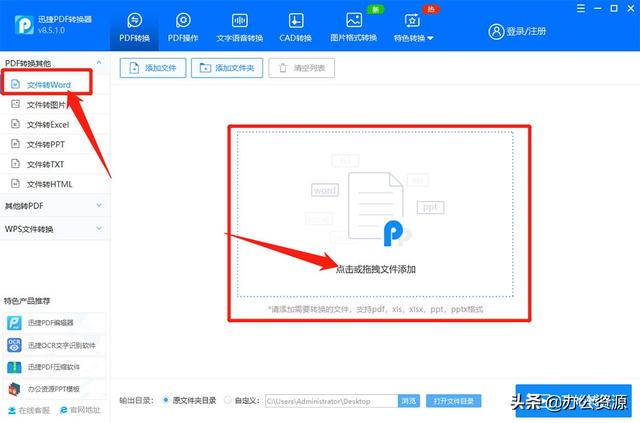Click the 清空列表 button
This screenshot has height=423, width=640.
(x=302, y=68)
